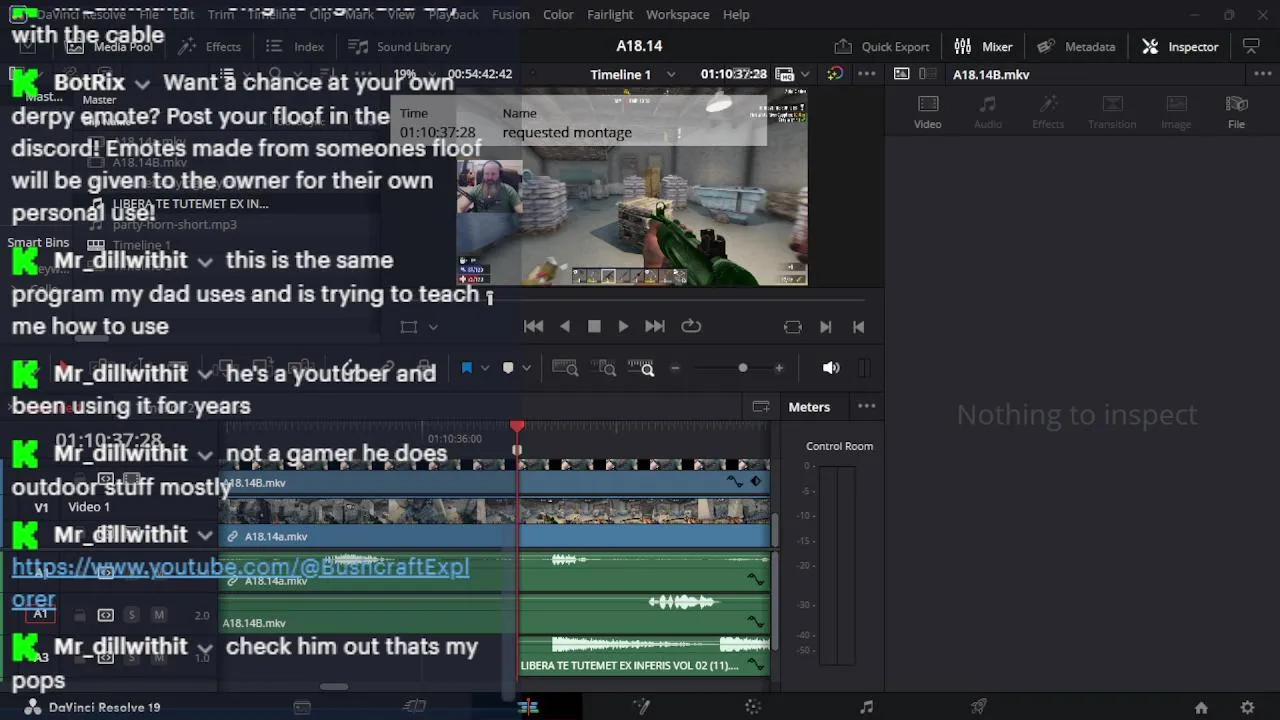Click the bypass color grades icon
Image resolution: width=1280 pixels, height=720 pixels.
pyautogui.click(x=835, y=74)
